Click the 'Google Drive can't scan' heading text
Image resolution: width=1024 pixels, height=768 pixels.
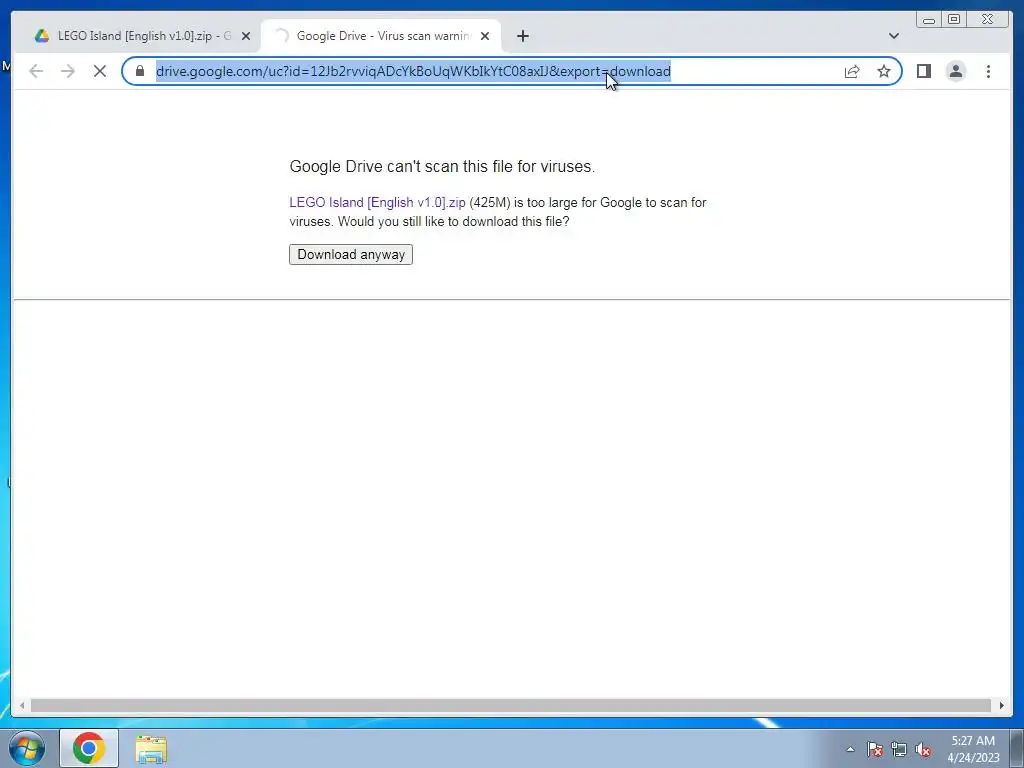[x=442, y=167]
